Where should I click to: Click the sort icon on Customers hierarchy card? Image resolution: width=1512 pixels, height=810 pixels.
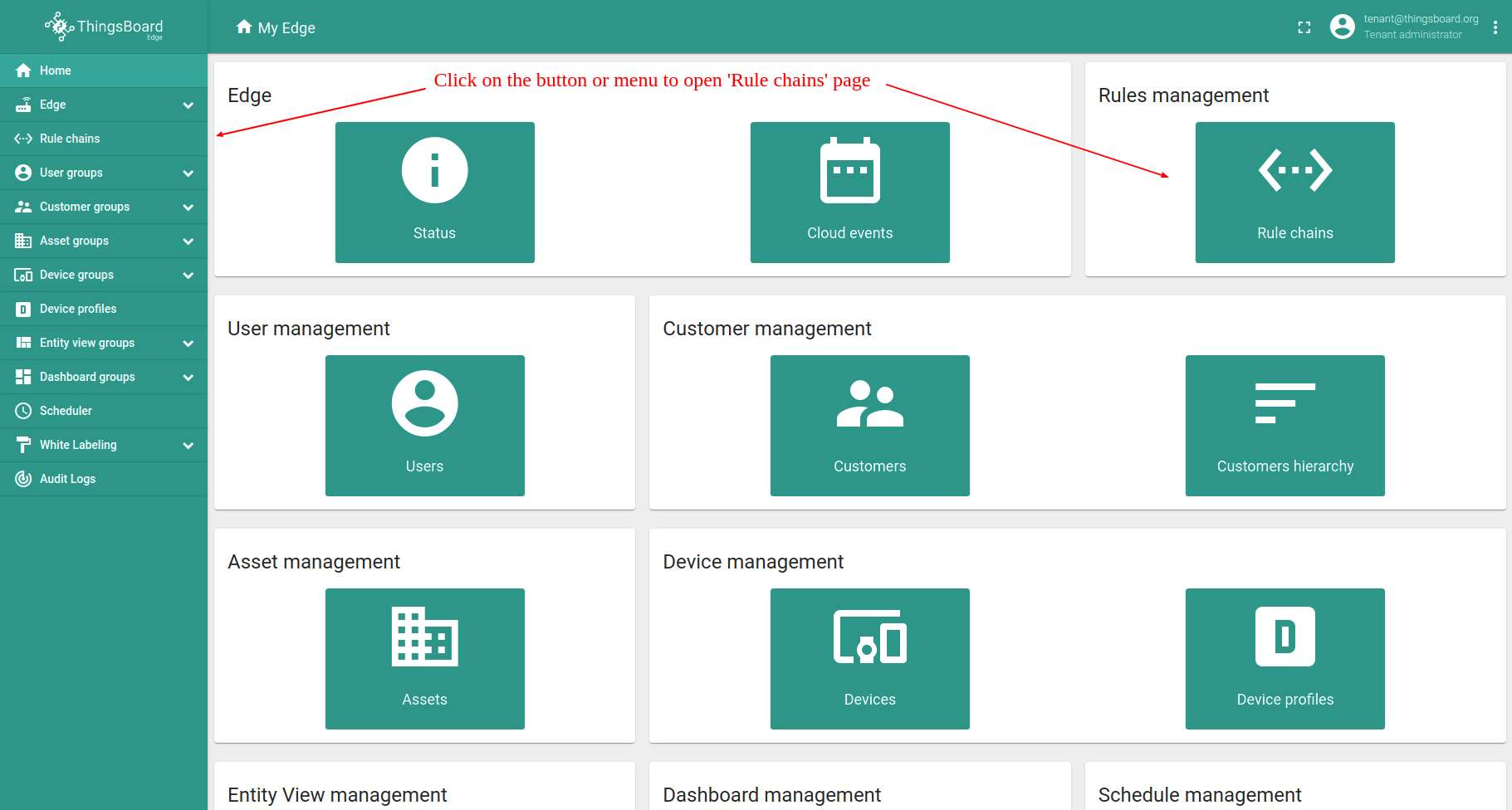[1284, 403]
